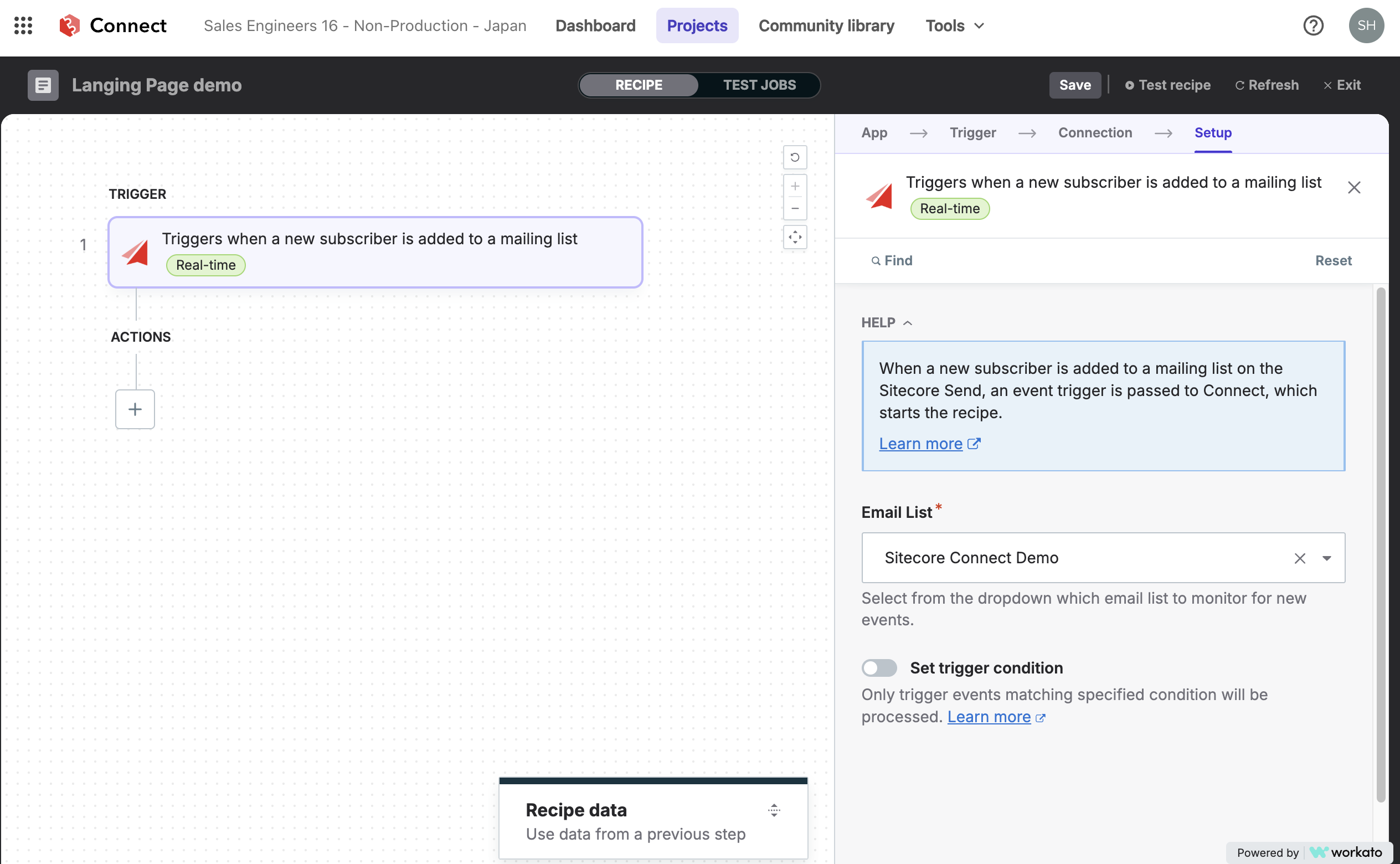Open the Email List dropdown arrow
The width and height of the screenshot is (1400, 864).
1326,558
